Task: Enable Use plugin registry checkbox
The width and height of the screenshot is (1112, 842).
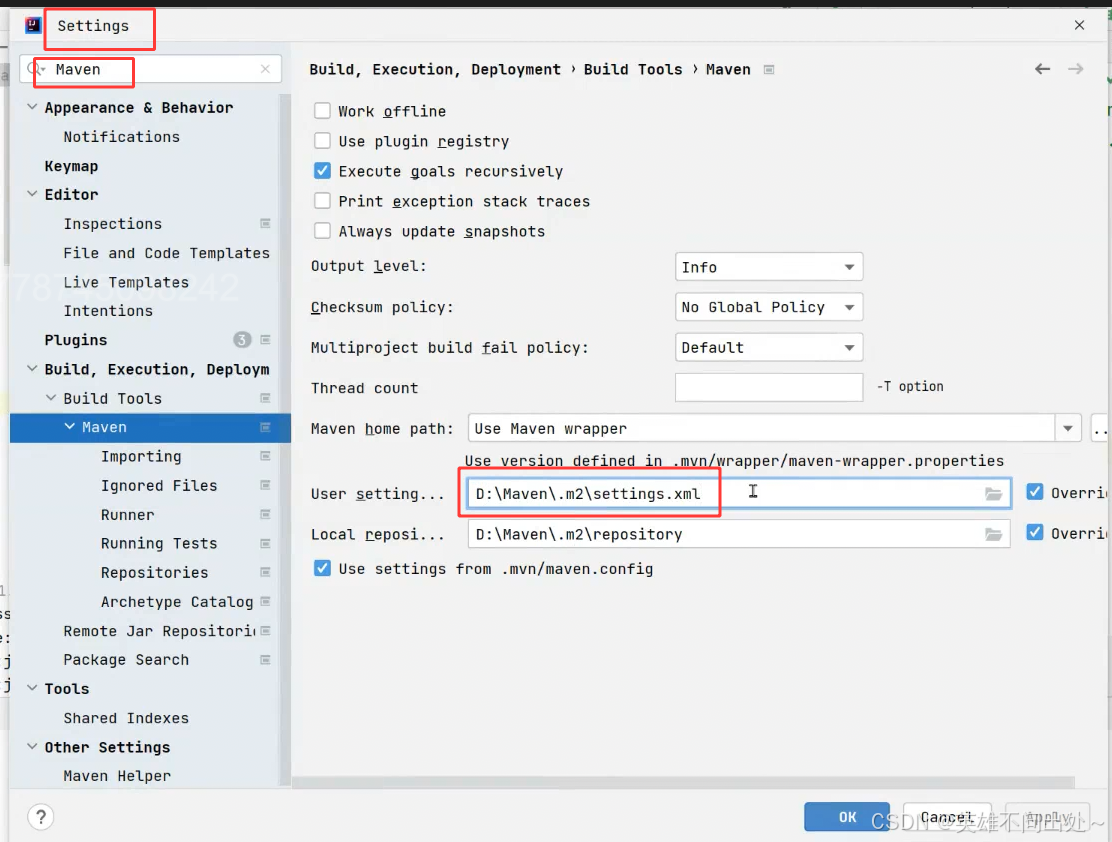Action: 322,140
